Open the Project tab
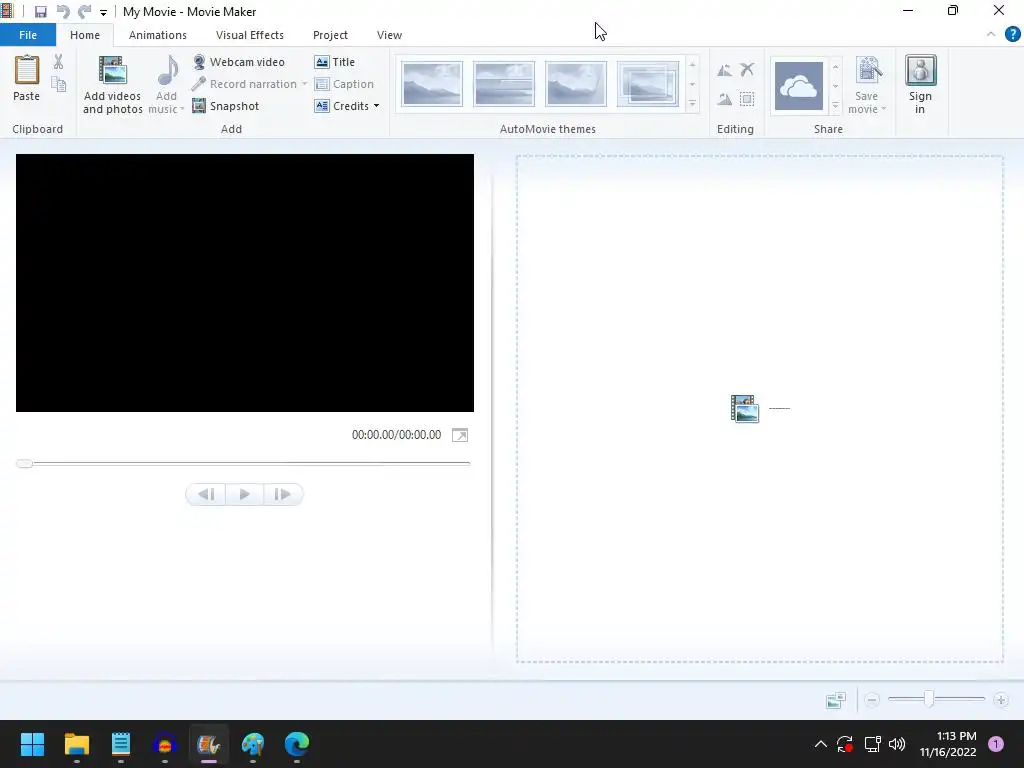 pyautogui.click(x=330, y=35)
